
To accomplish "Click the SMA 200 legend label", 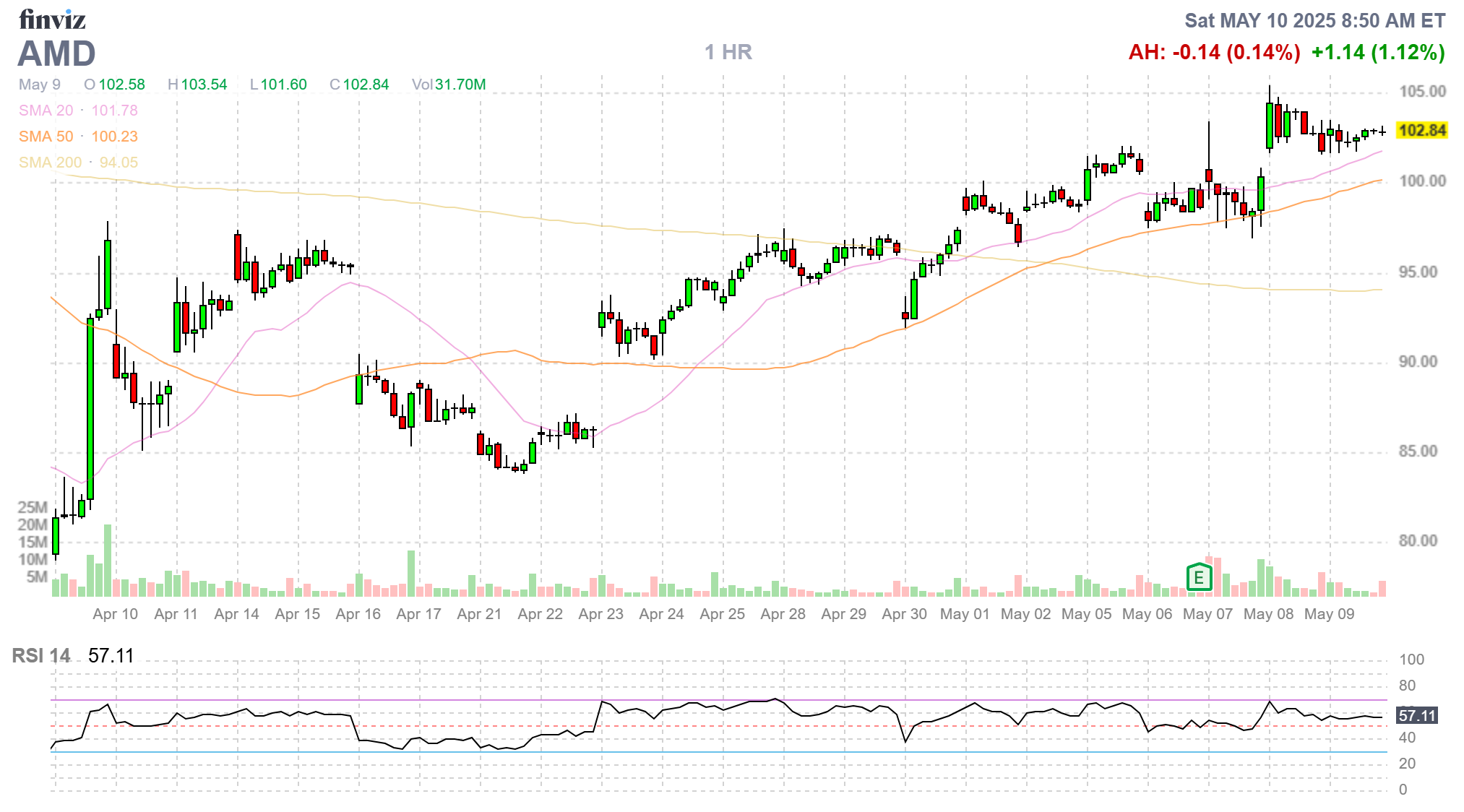I will pos(50,163).
